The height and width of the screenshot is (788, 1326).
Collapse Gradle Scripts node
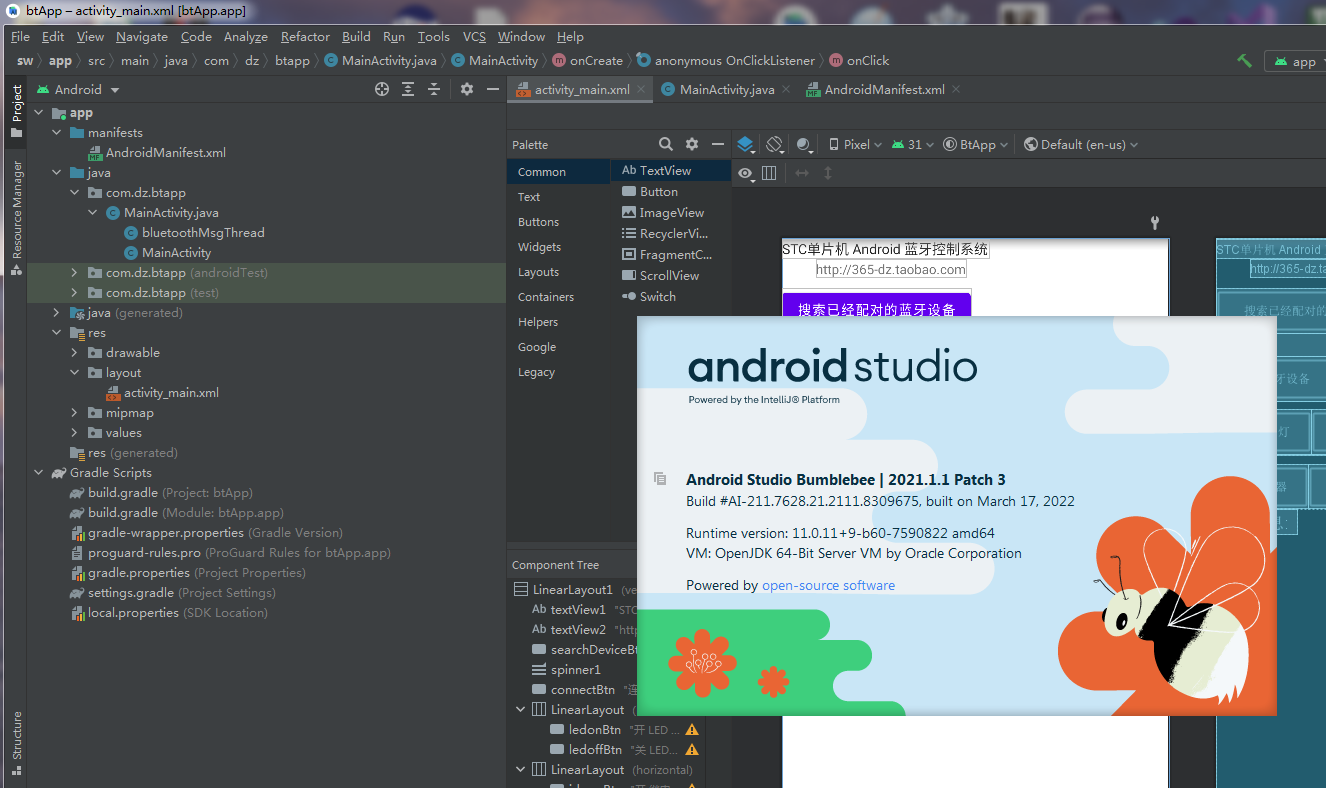[38, 473]
